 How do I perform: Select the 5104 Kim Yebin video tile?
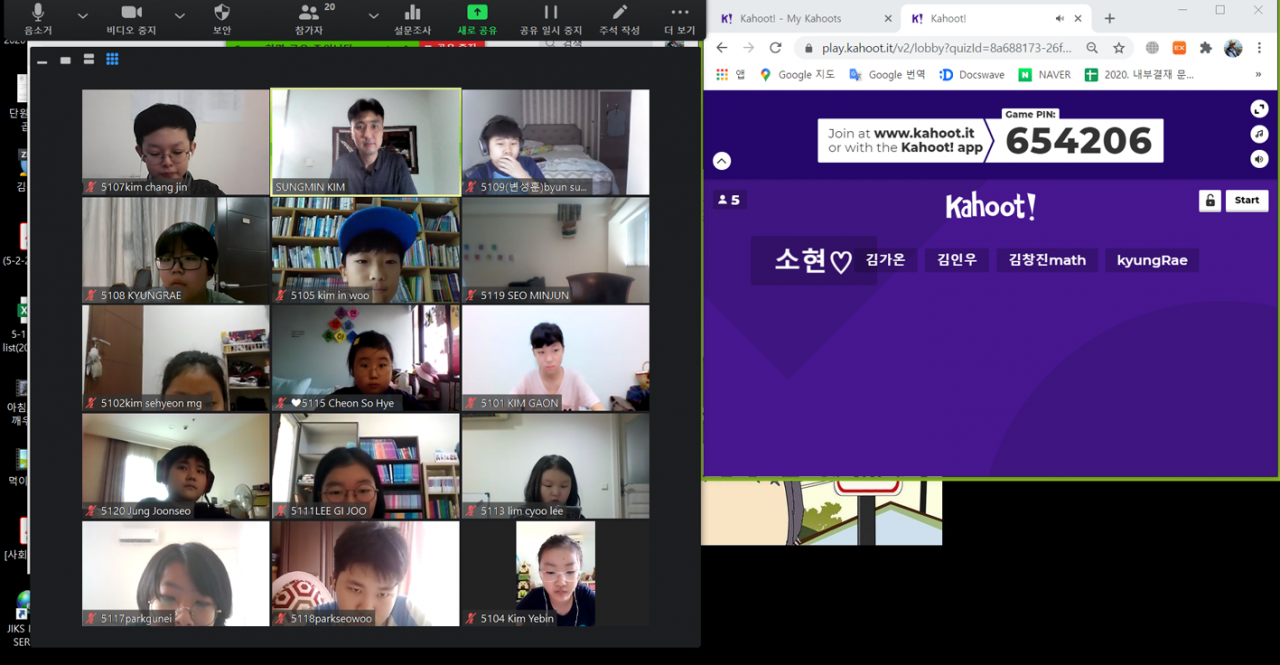[555, 574]
